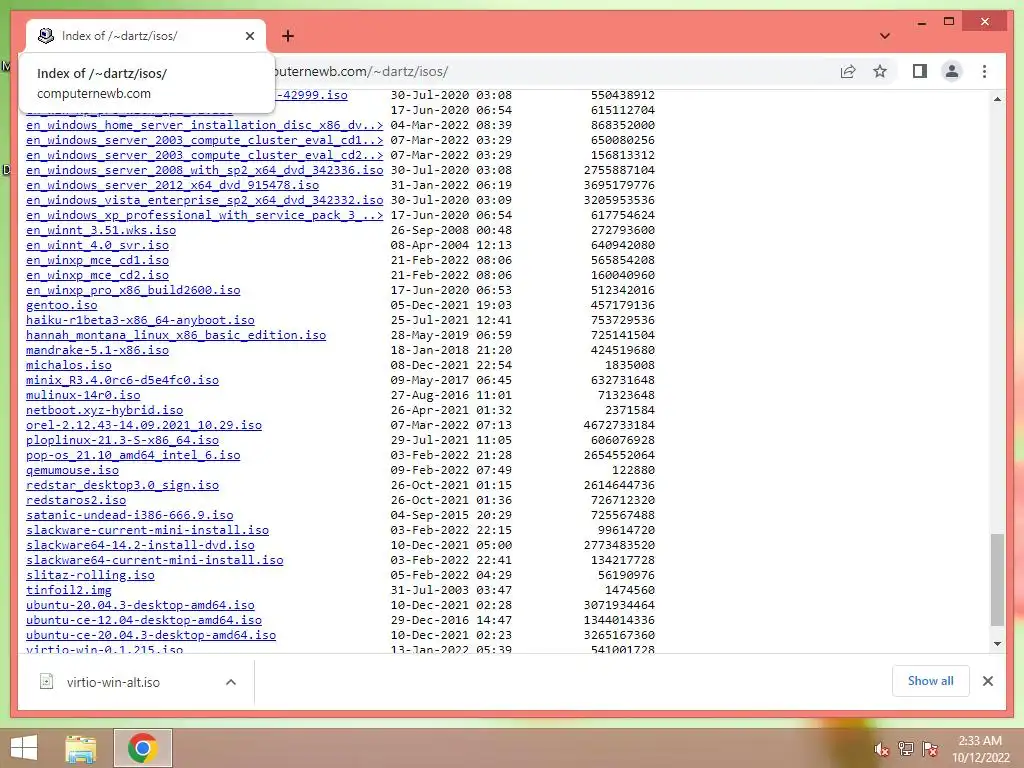Viewport: 1024px width, 768px height.
Task: Download minix_R3.4.0rc6-d5e4fc0.iso
Action: (x=122, y=380)
